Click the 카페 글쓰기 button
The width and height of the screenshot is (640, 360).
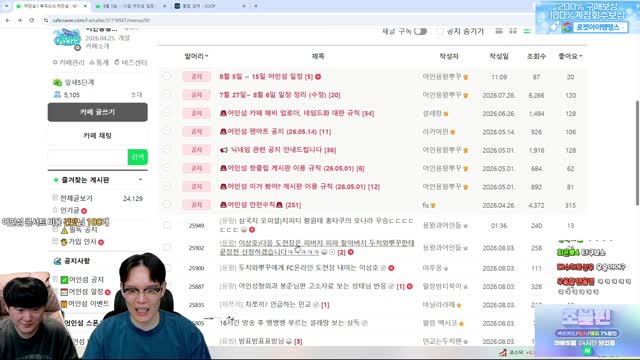pyautogui.click(x=98, y=112)
